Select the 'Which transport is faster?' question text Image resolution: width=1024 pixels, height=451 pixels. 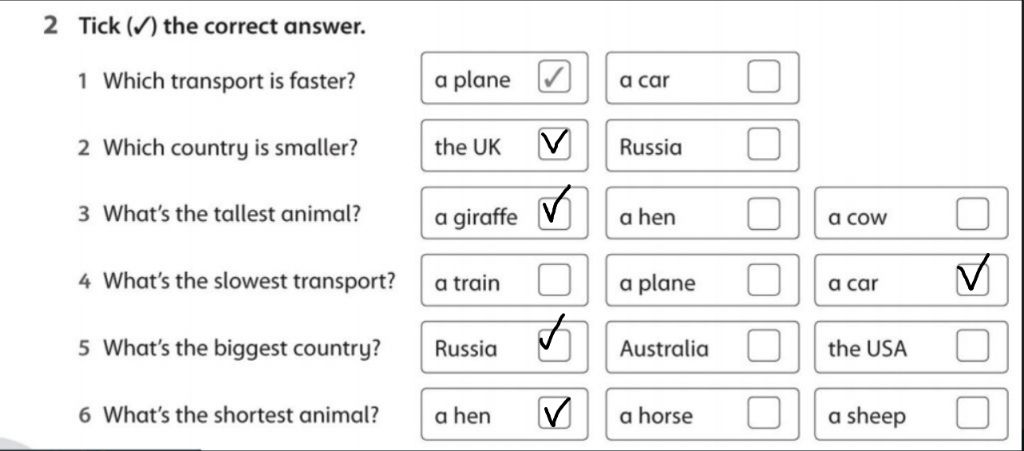[229, 82]
